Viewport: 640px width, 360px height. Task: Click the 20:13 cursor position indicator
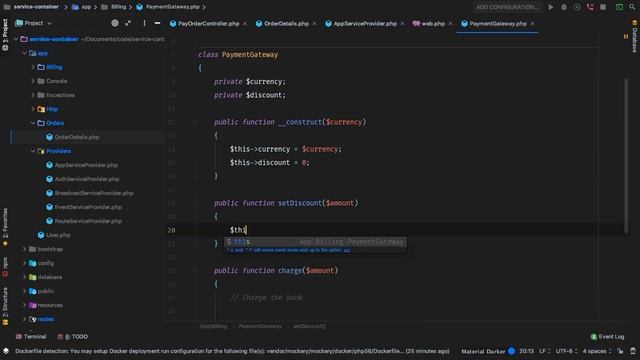(x=527, y=351)
